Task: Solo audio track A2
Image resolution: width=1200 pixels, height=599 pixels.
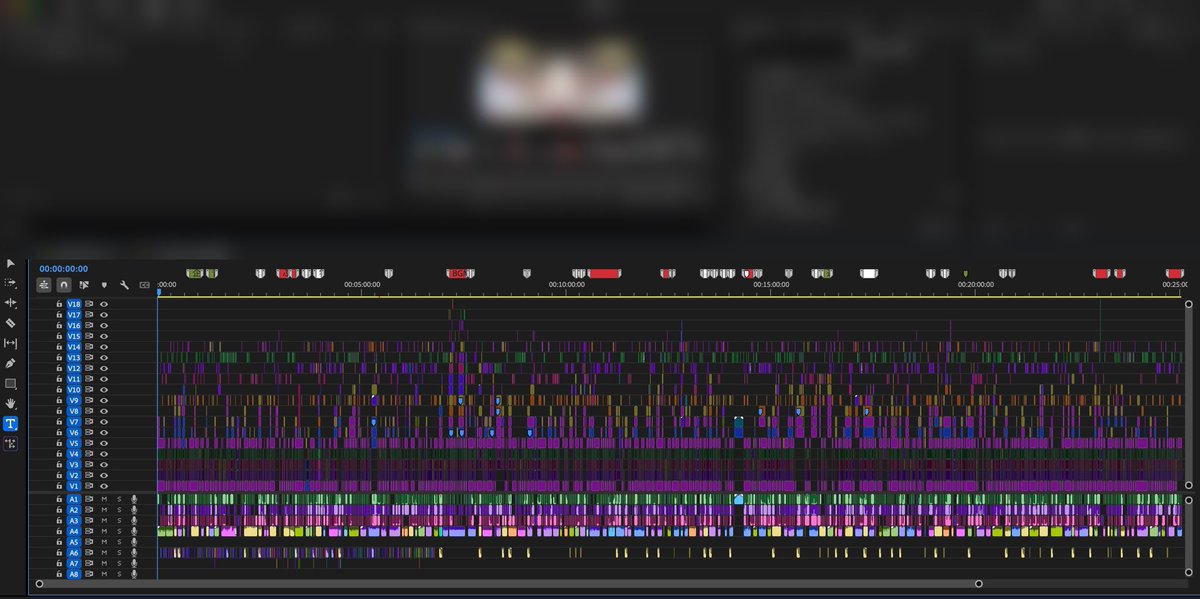Action: [118, 510]
